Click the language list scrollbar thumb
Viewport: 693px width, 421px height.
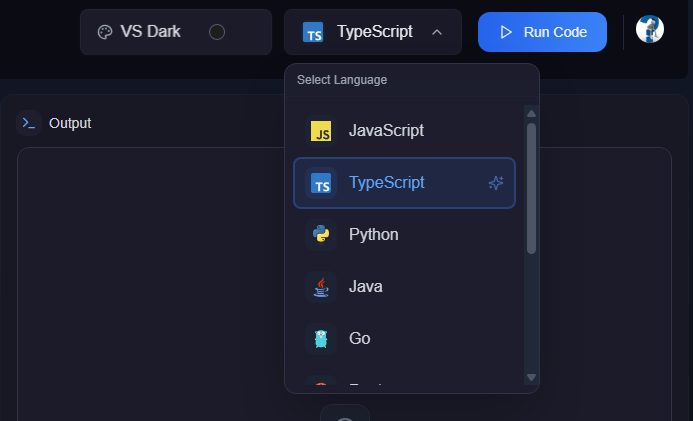tap(532, 189)
